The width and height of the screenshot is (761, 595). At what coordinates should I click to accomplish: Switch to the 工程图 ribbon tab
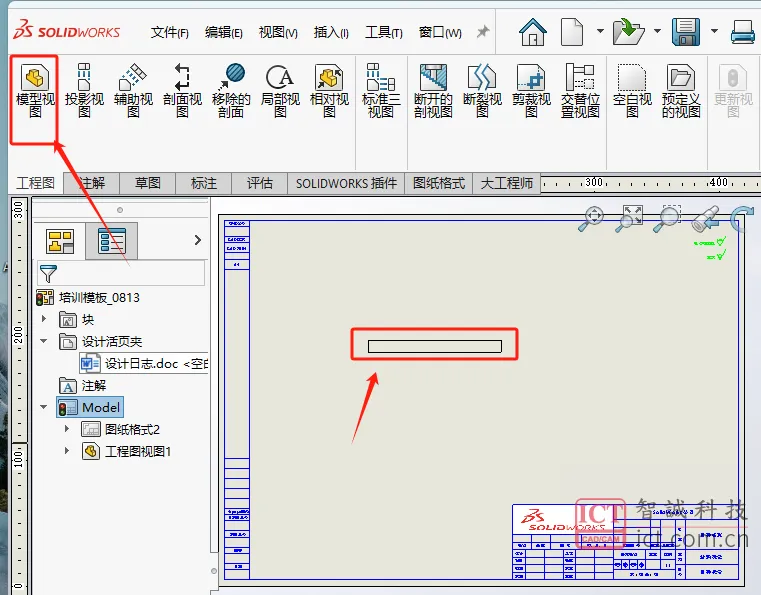pyautogui.click(x=35, y=183)
